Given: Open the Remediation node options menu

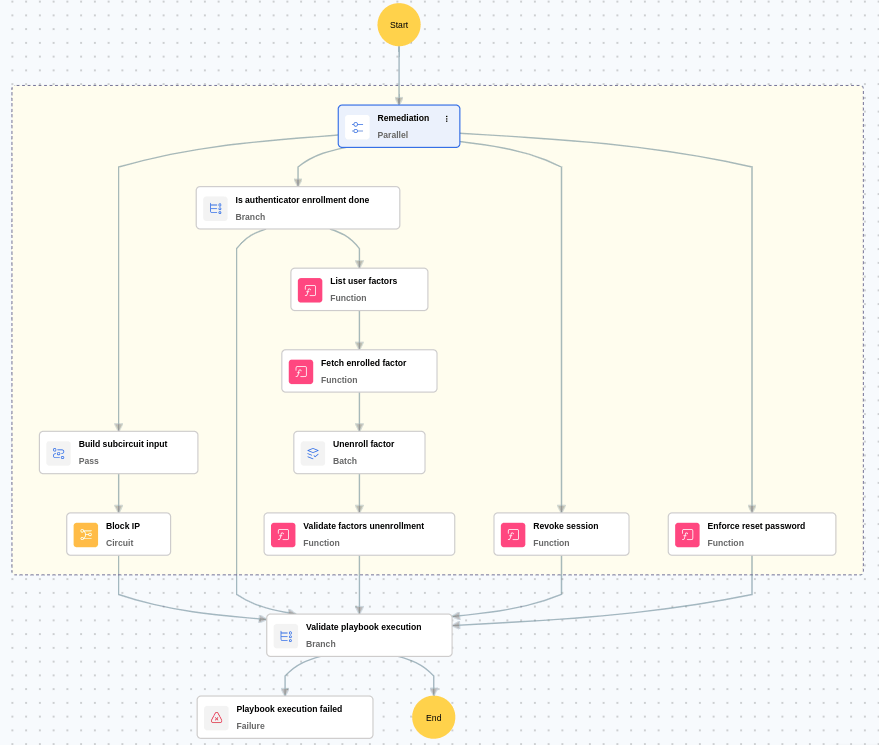Looking at the screenshot, I should point(446,119).
